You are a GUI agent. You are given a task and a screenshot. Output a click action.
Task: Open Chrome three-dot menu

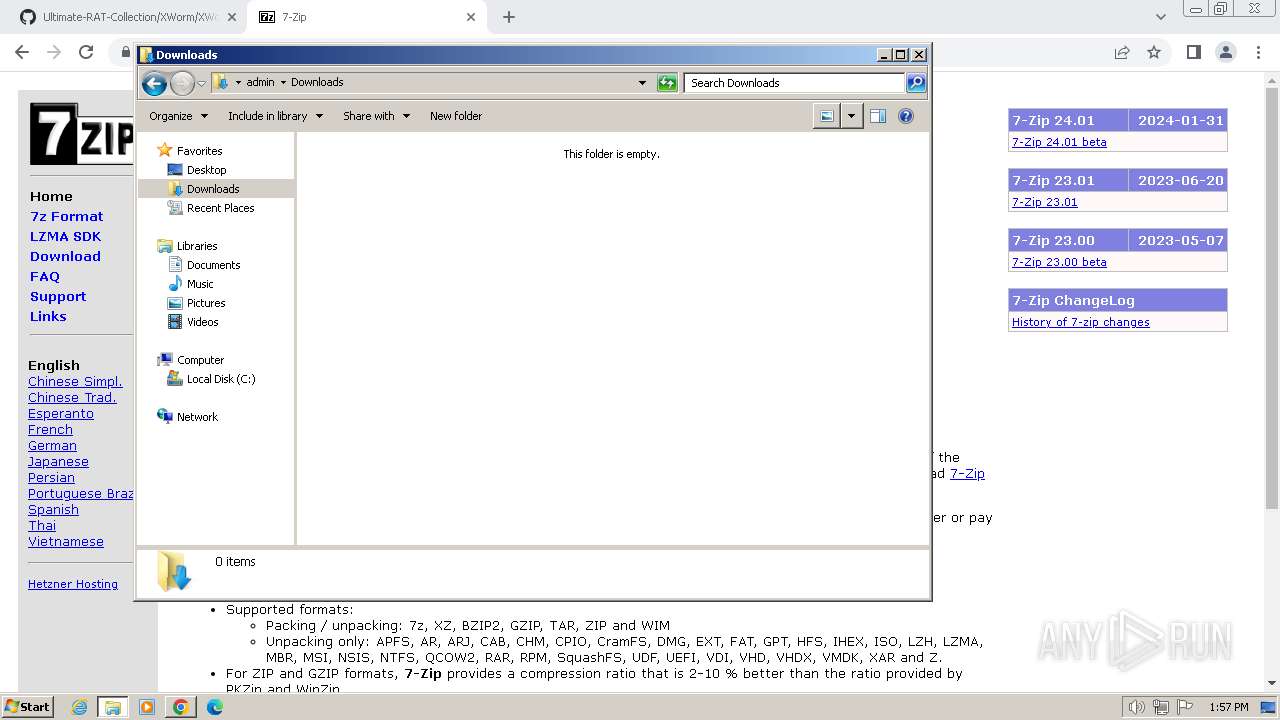click(1259, 52)
